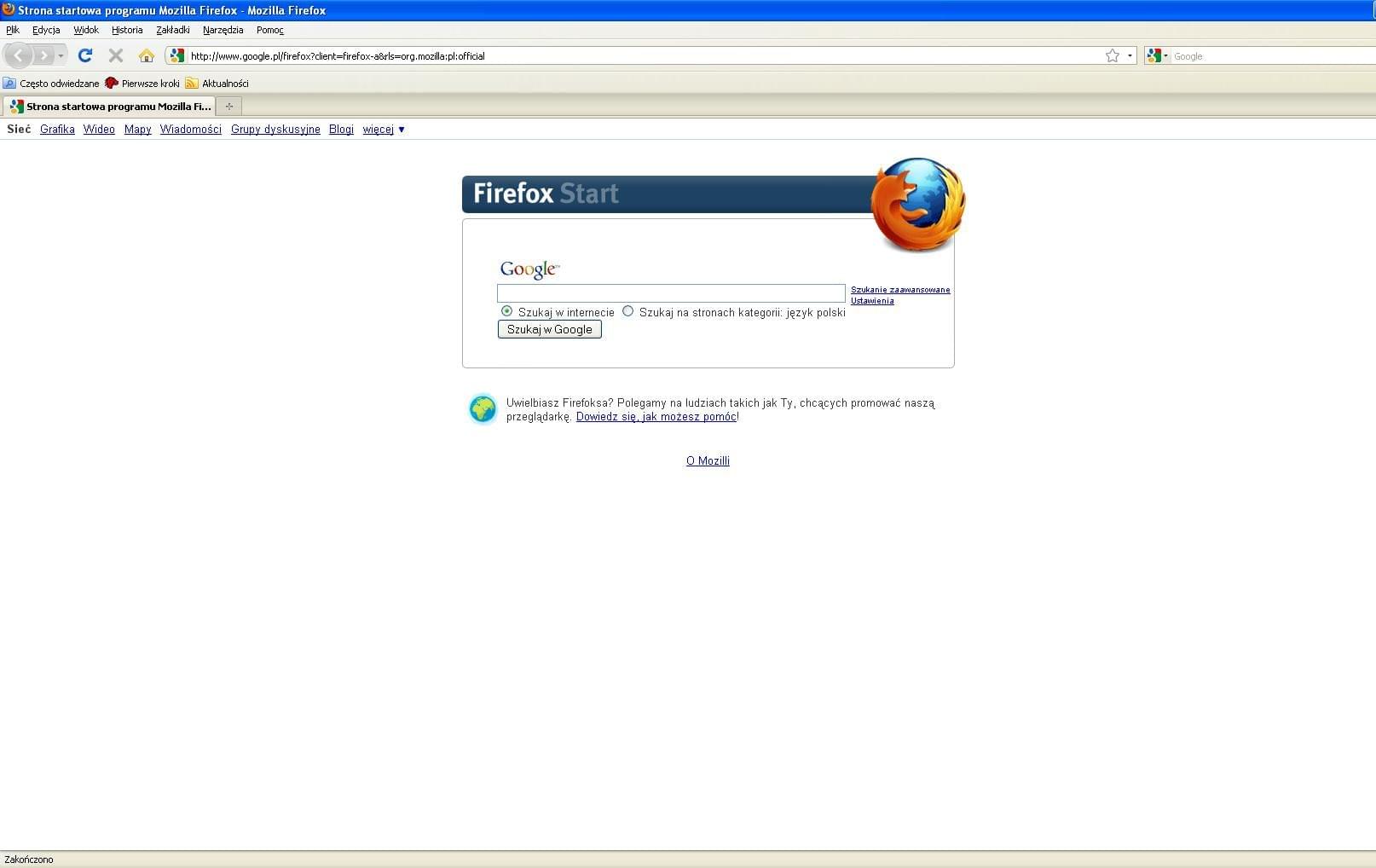
Task: Open the Historia menu
Action: point(127,30)
